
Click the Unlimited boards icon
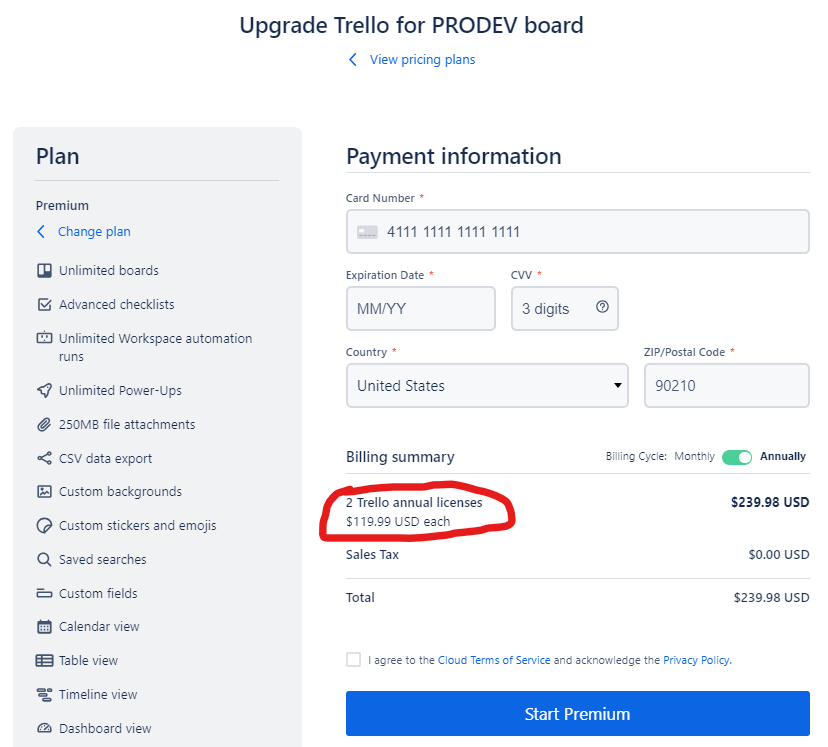pos(44,270)
